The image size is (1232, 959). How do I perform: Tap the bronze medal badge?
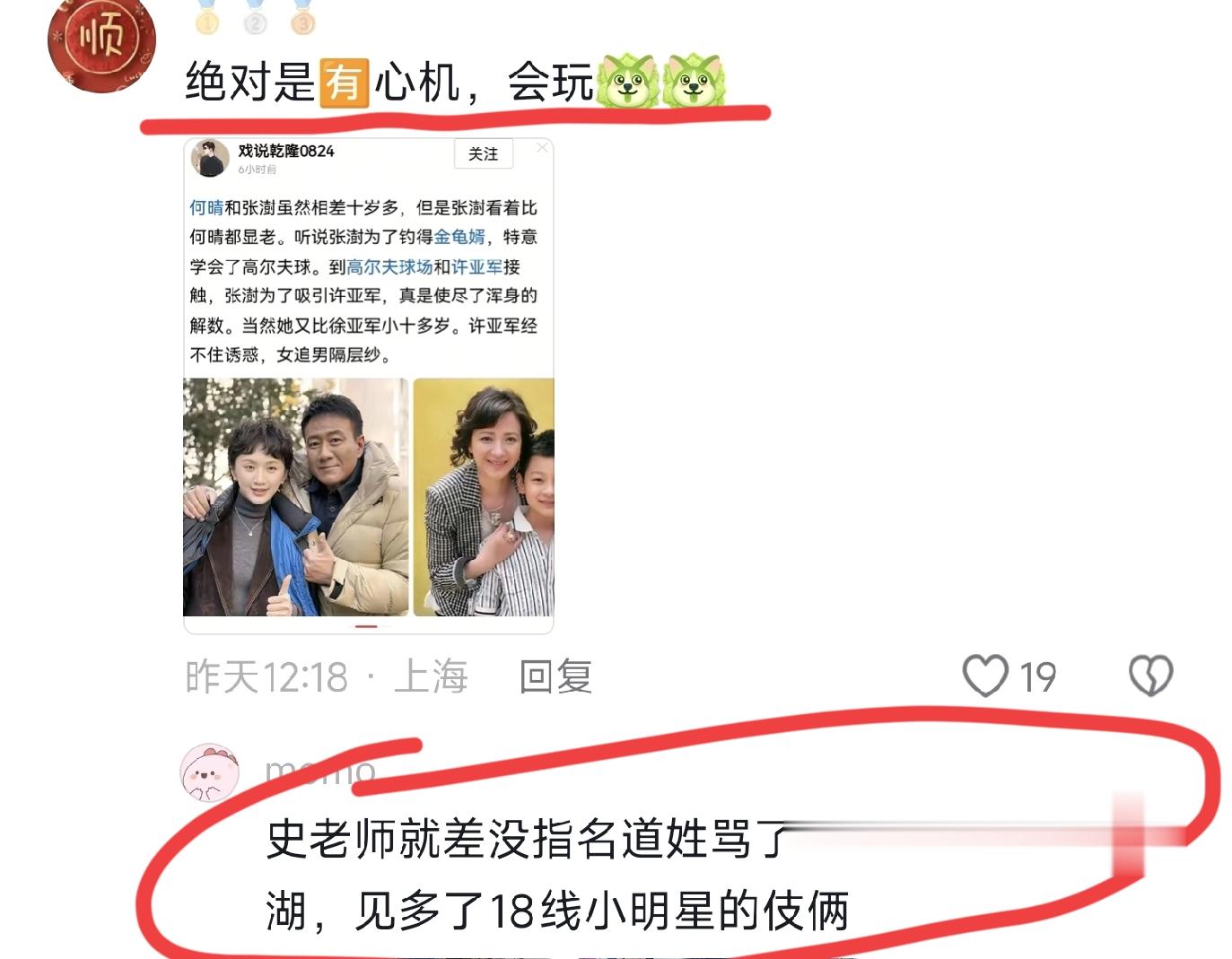(303, 17)
